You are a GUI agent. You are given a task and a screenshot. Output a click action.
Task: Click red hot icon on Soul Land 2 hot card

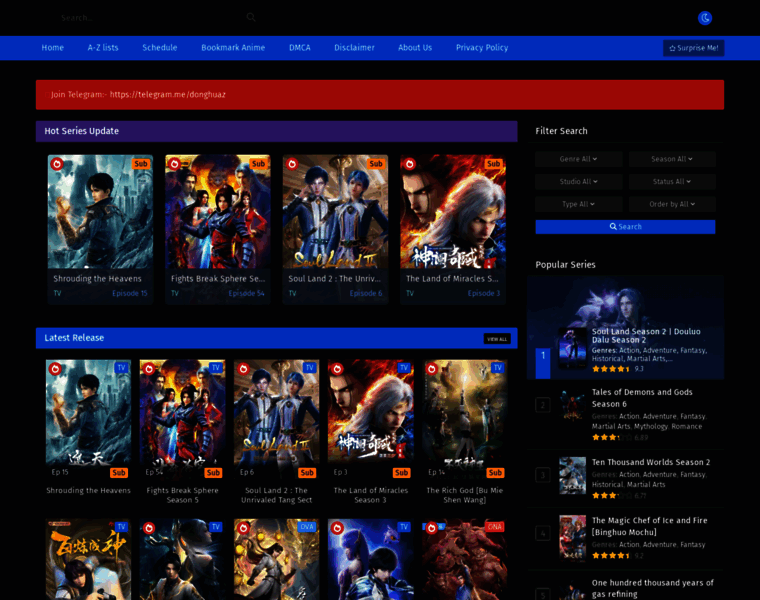click(292, 164)
